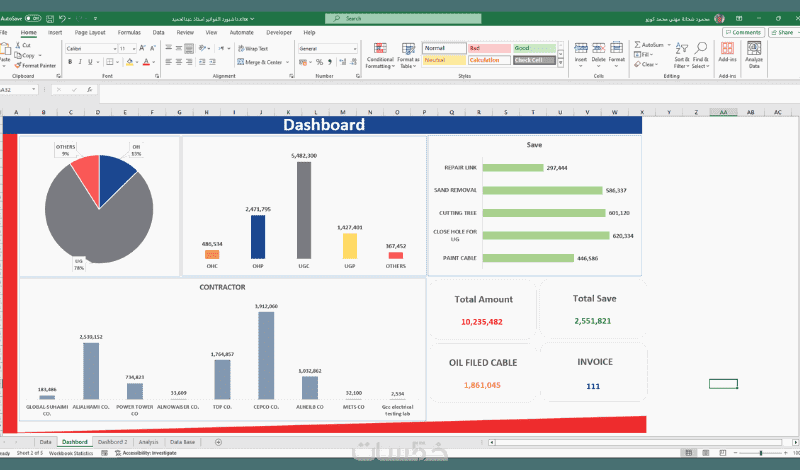Open the Comments pane
This screenshot has height=470, width=800.
(x=743, y=32)
